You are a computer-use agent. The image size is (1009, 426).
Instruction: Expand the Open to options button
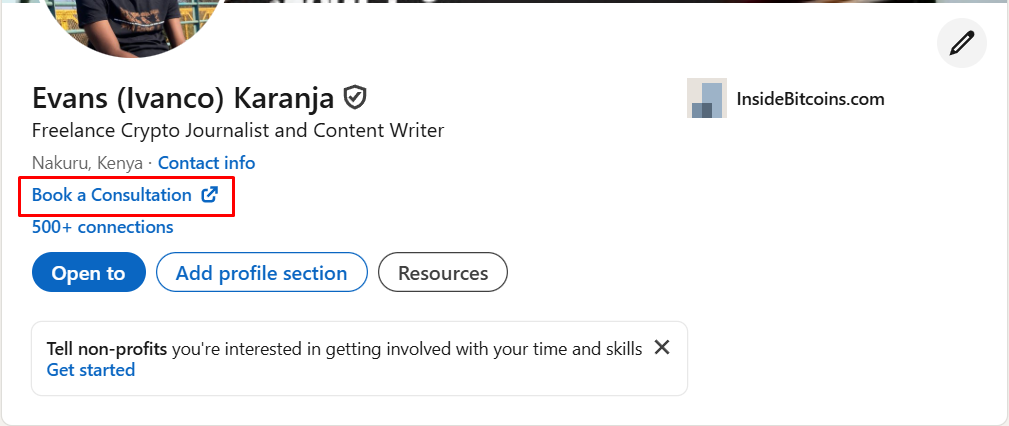coord(89,272)
